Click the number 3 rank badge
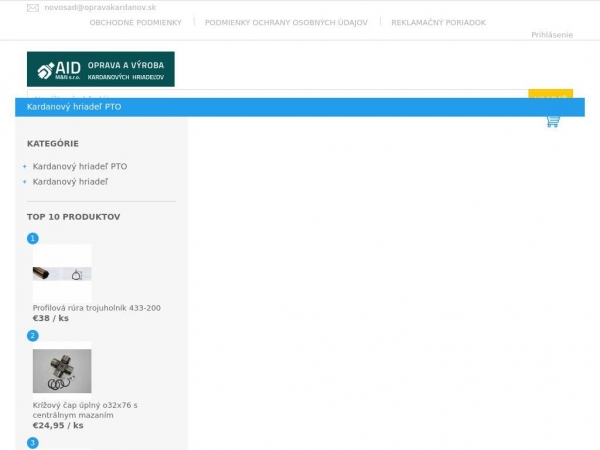 33,443
